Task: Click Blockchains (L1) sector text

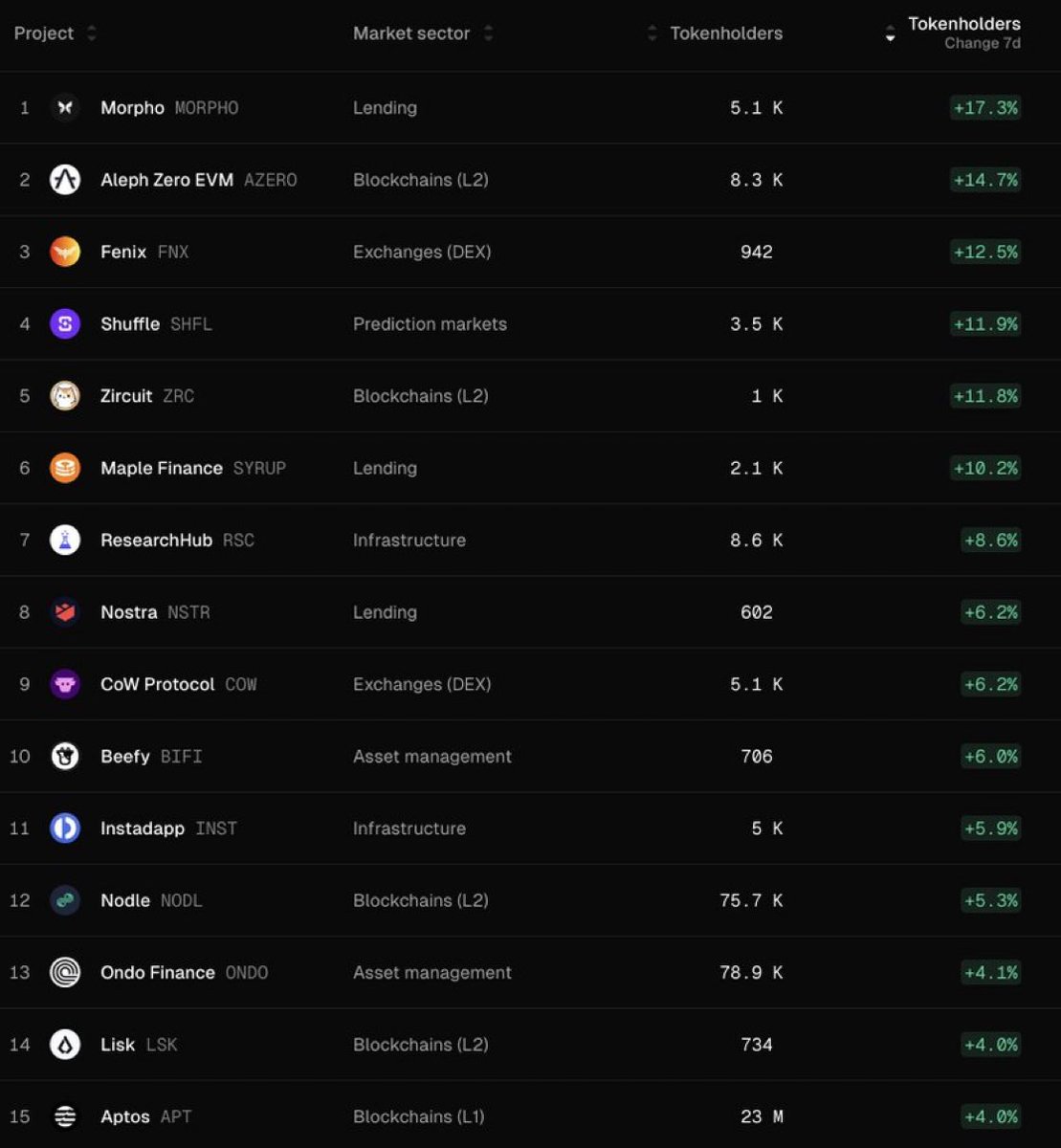Action: tap(419, 1116)
